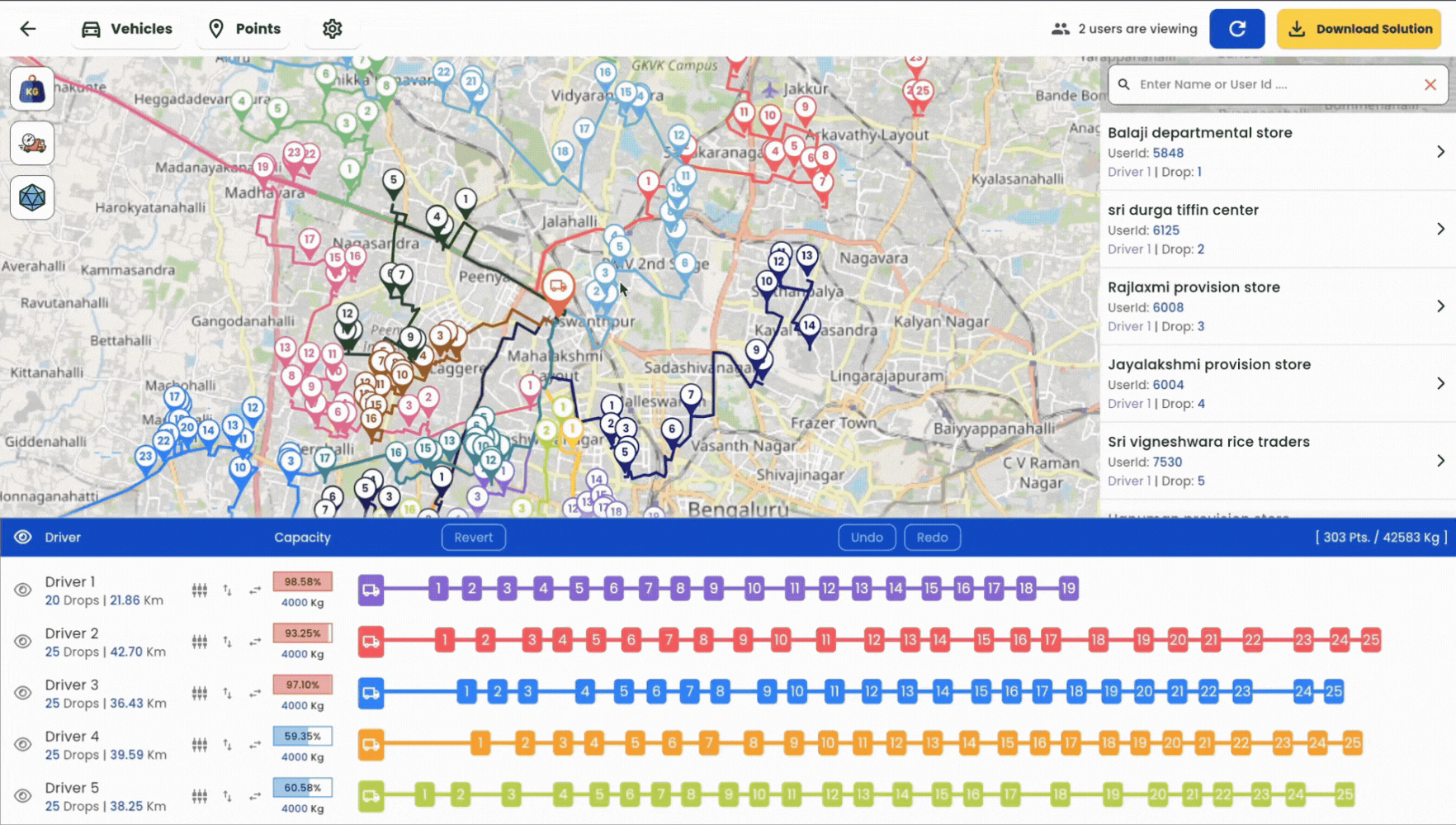Hide Driver 4 route with eye icon

point(23,744)
